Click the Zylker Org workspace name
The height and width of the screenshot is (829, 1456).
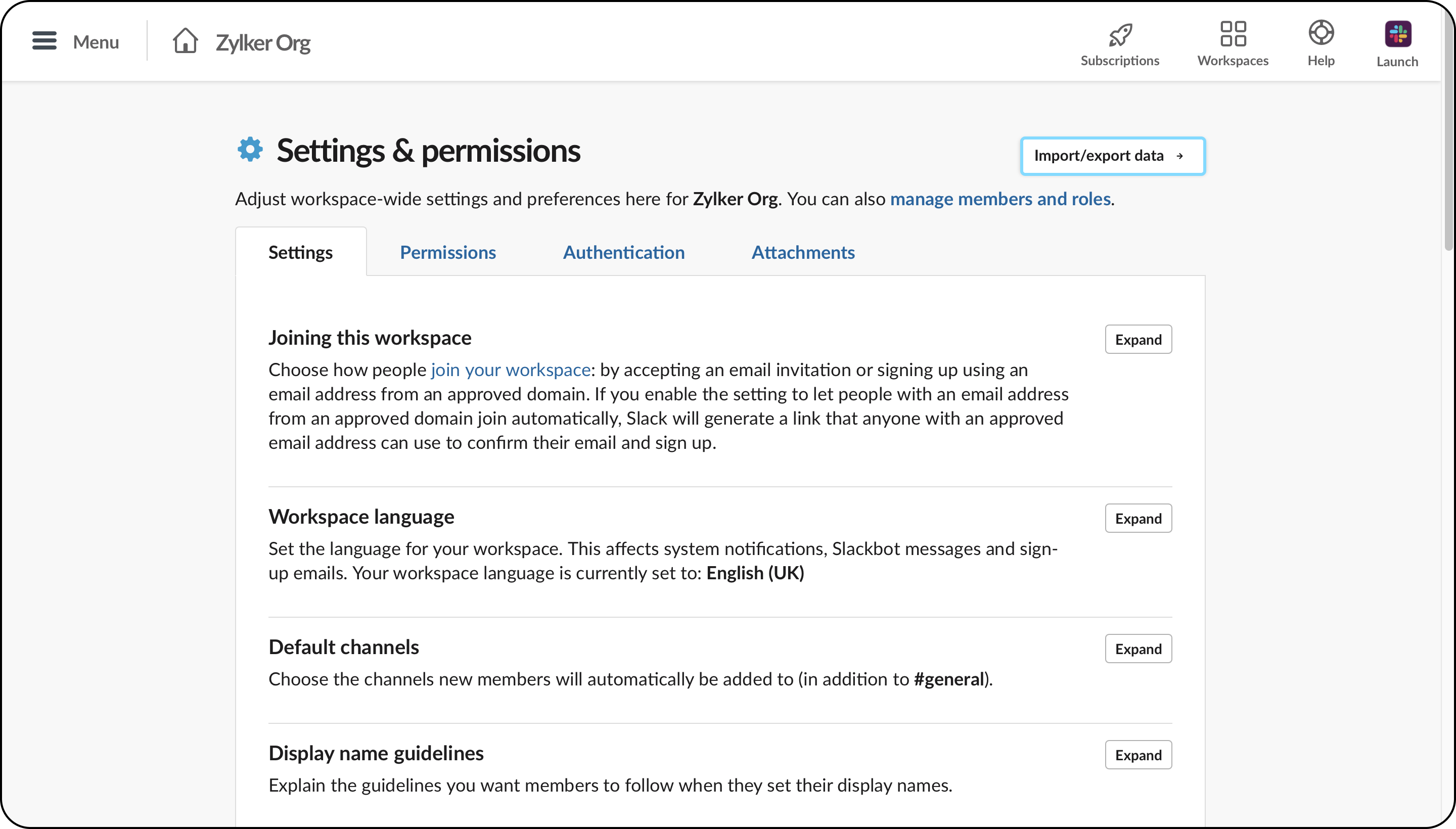pyautogui.click(x=262, y=42)
